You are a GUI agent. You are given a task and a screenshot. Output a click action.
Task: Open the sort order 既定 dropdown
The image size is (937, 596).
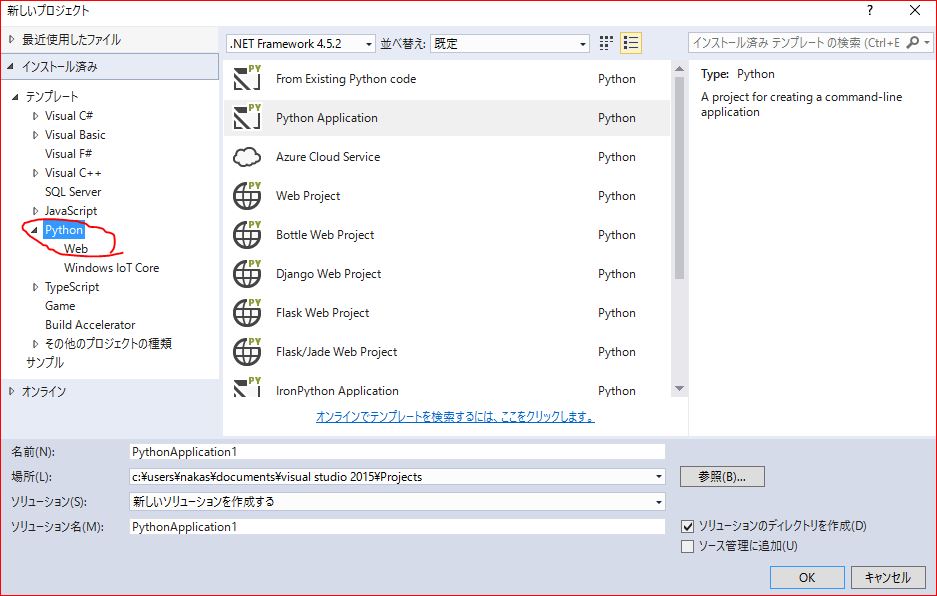[x=510, y=44]
